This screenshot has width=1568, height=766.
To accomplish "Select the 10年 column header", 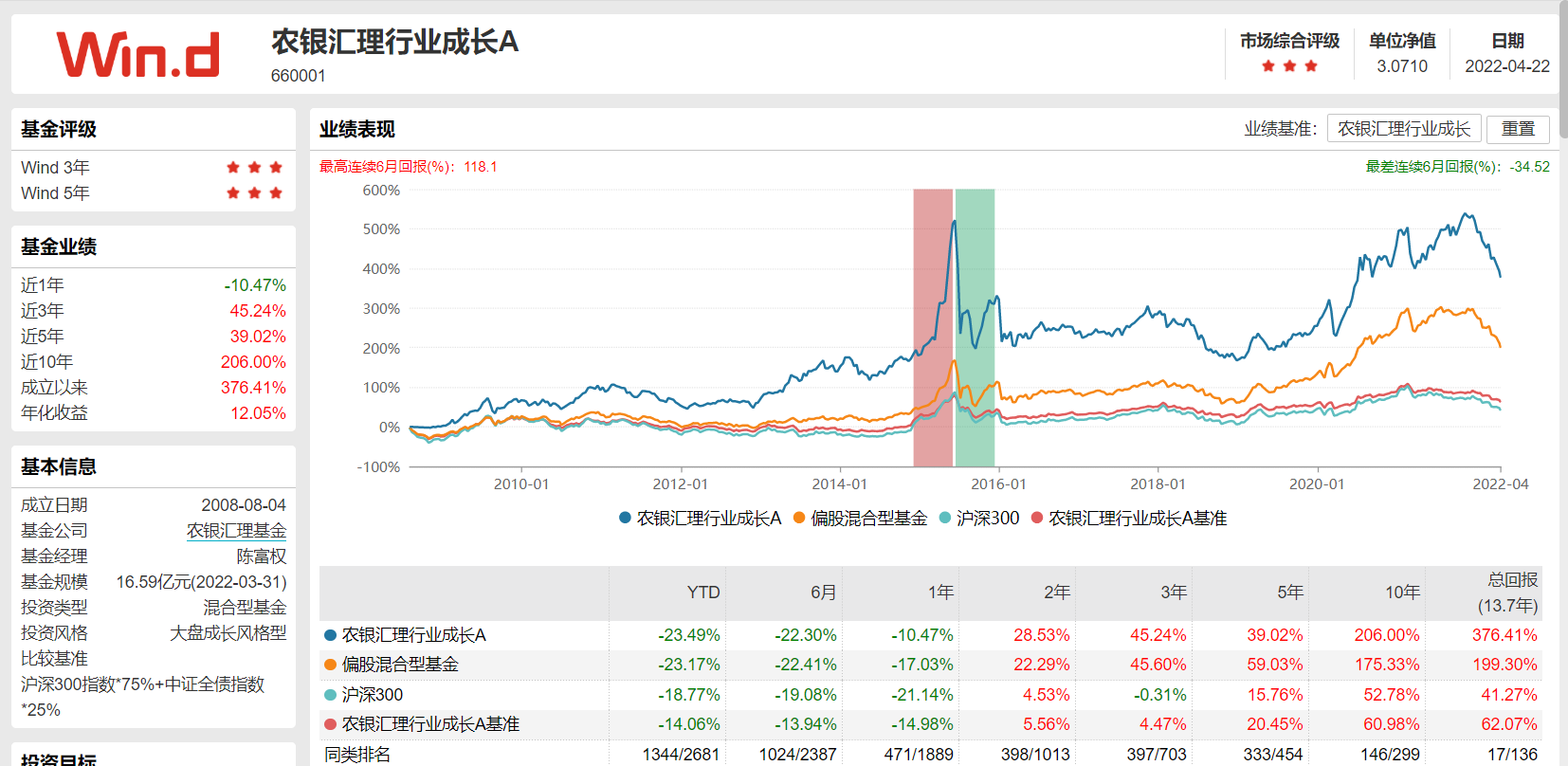I will pyautogui.click(x=1402, y=593).
